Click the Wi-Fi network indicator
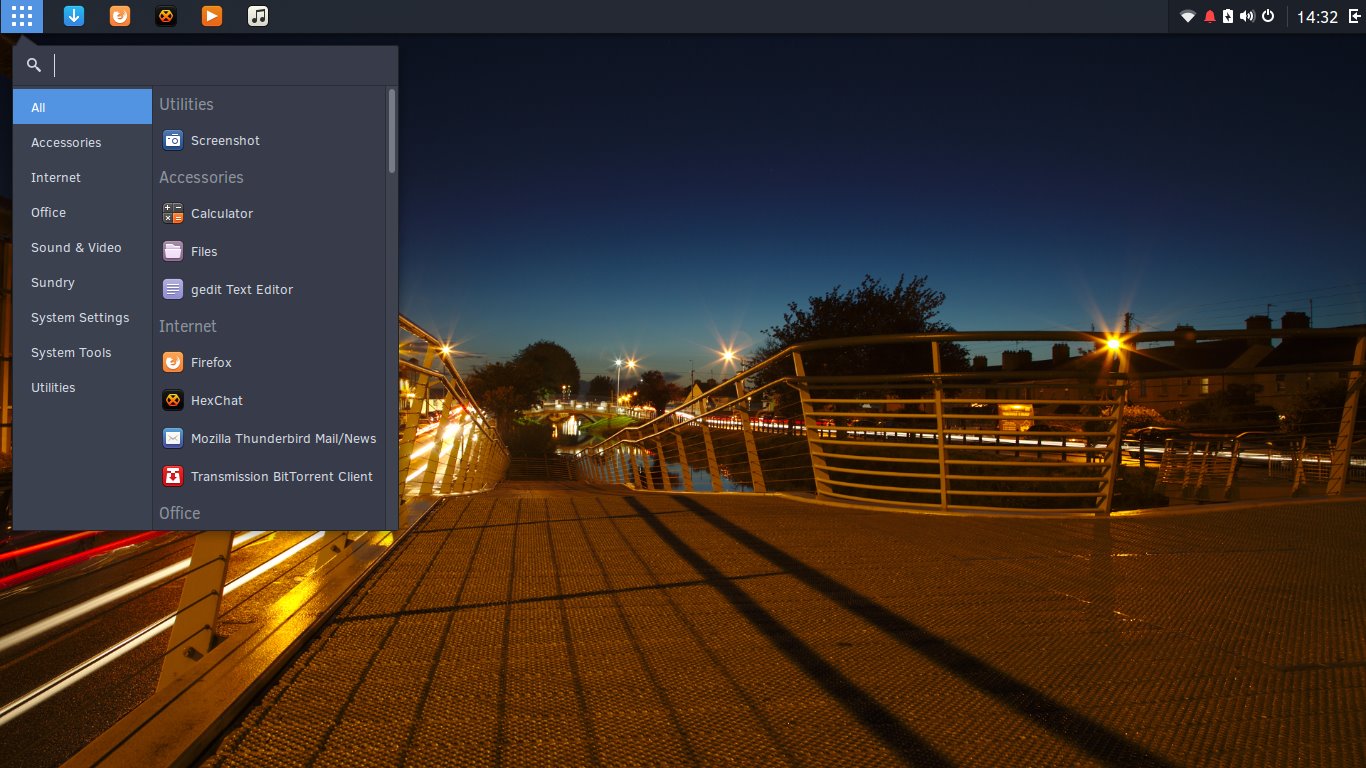Viewport: 1366px width, 768px height. point(1188,17)
